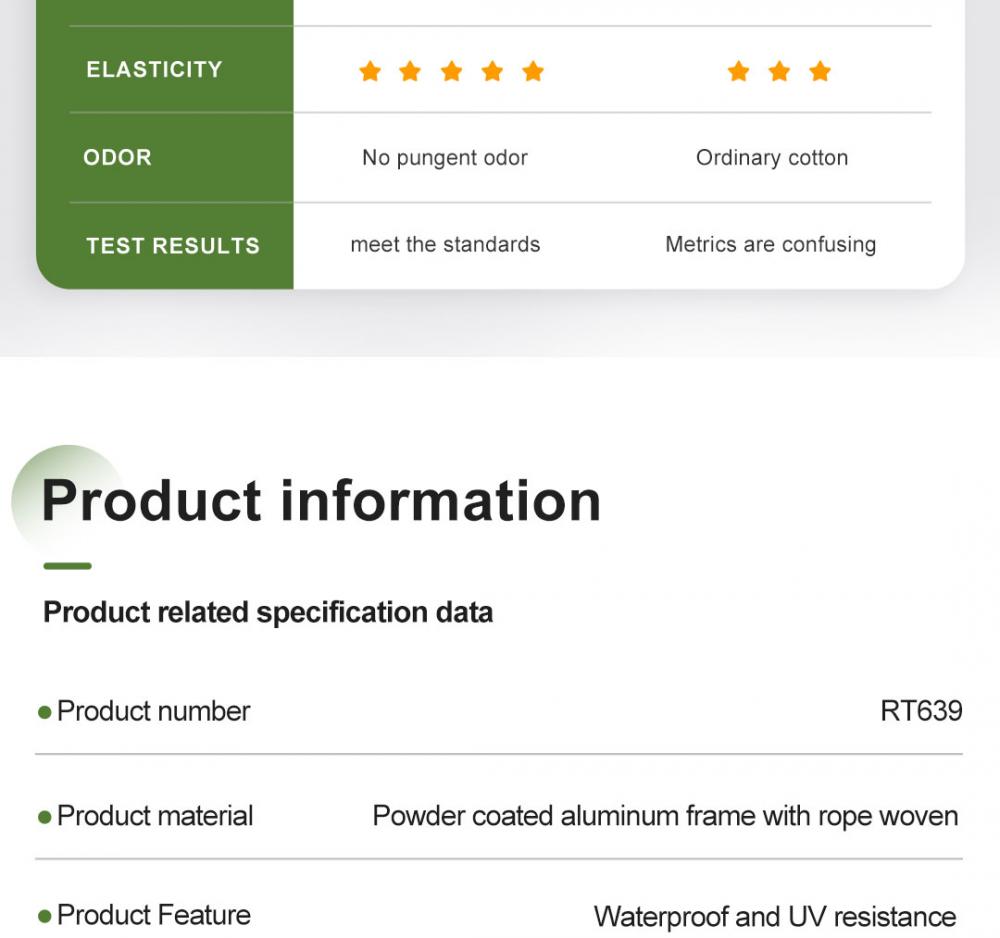The height and width of the screenshot is (938, 1000).
Task: Click the third star in the five-star elasticity rating
Action: (x=452, y=71)
